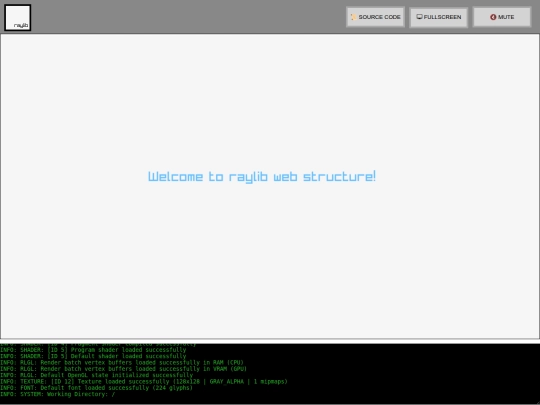Click the raylib logo in the header

point(18,18)
